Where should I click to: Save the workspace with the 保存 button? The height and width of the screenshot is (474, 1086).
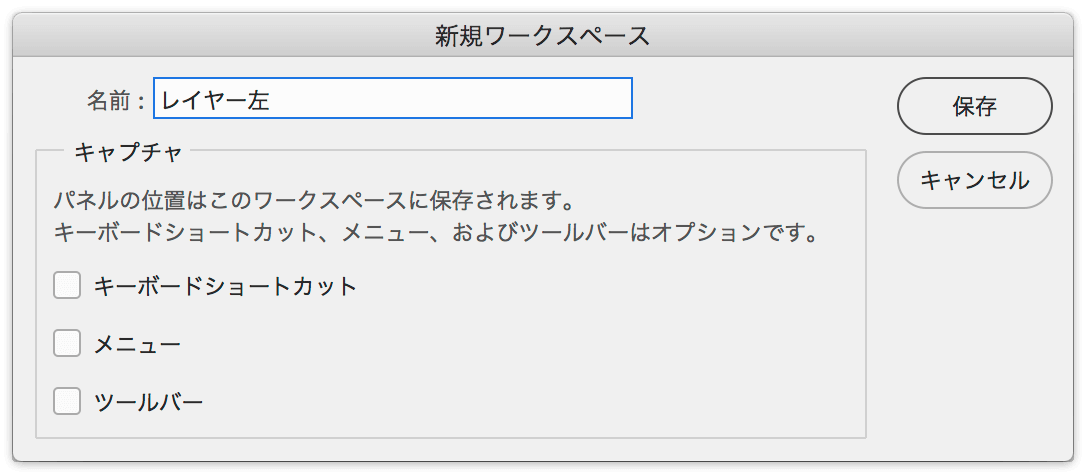[974, 106]
